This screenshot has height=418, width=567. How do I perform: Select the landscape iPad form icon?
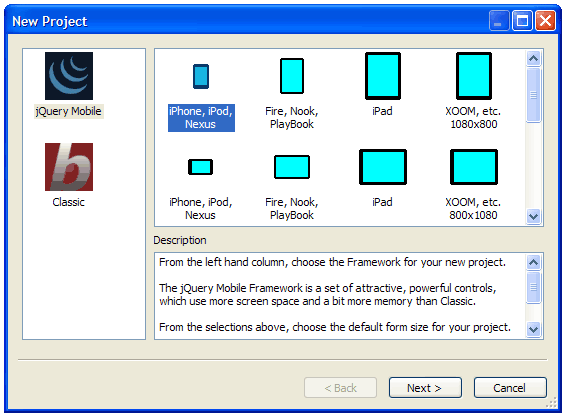(x=383, y=167)
